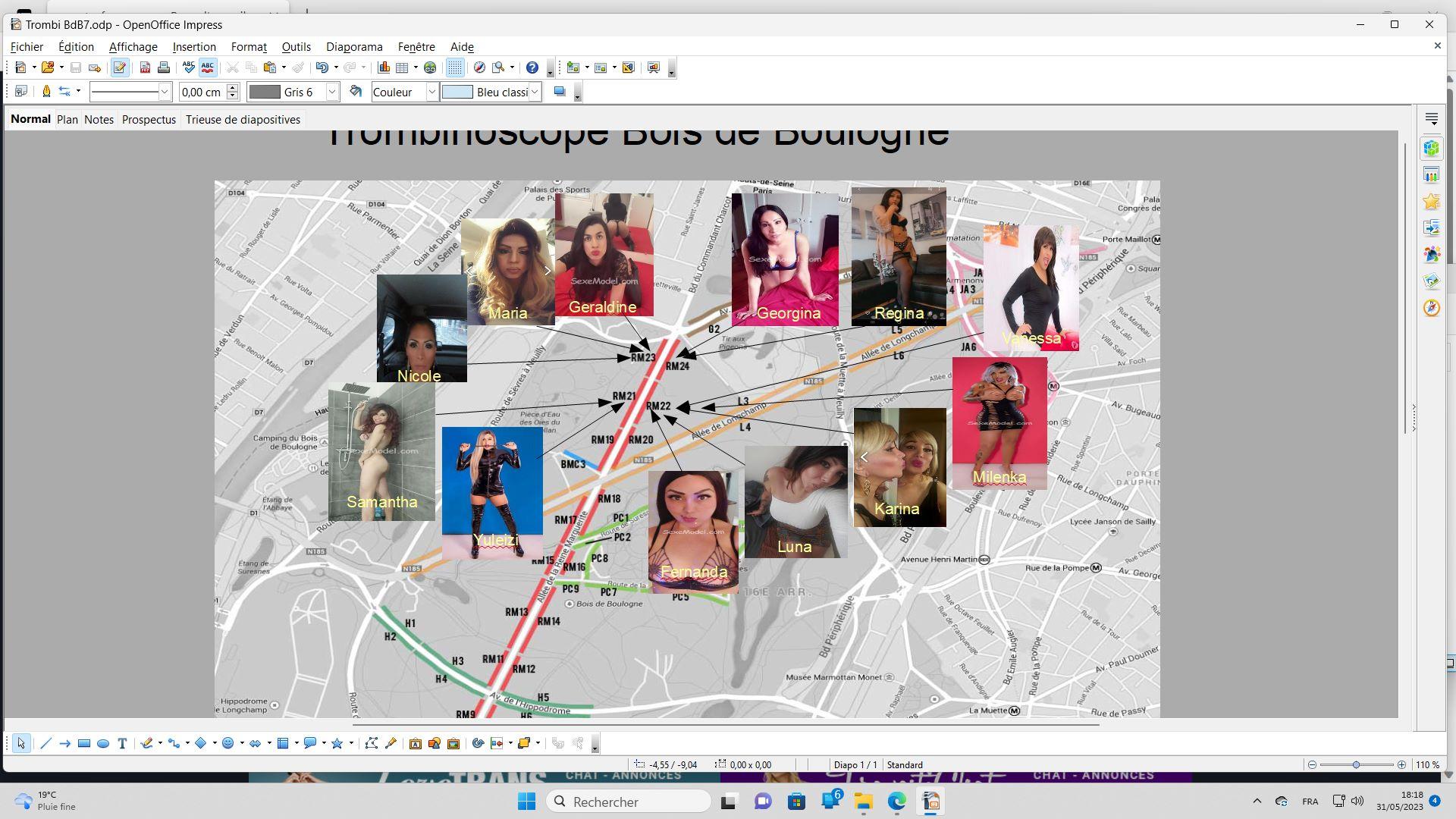Switch to the Notes view tab
Screen dimensions: 1456x819
[x=99, y=120]
